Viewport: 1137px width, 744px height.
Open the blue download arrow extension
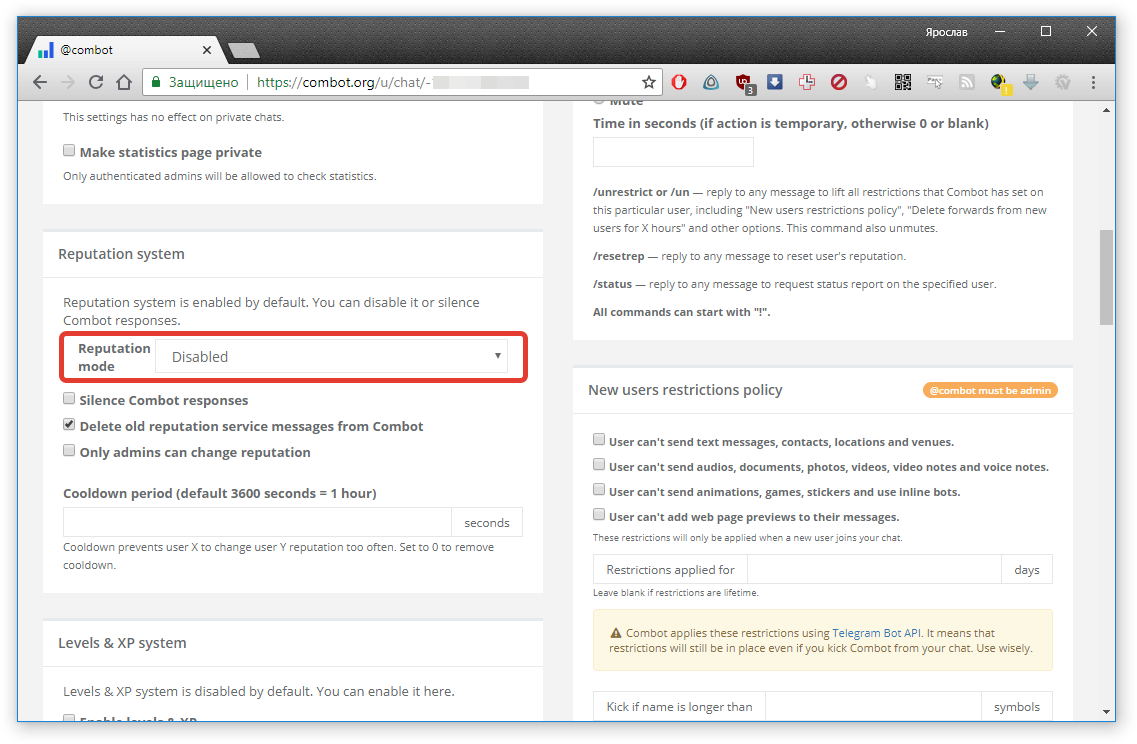(x=774, y=82)
